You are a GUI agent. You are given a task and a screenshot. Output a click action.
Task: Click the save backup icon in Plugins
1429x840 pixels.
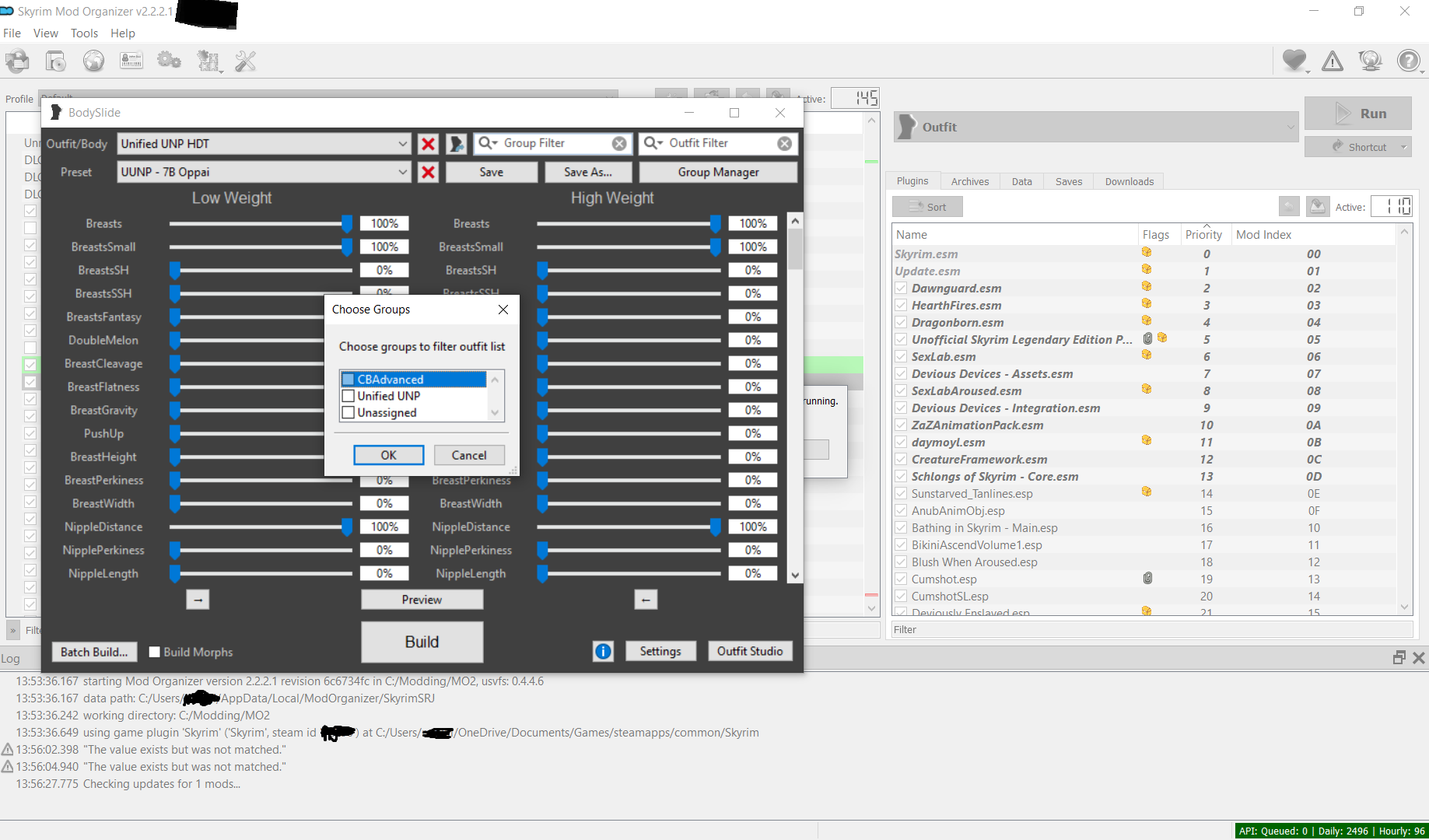click(x=1317, y=206)
